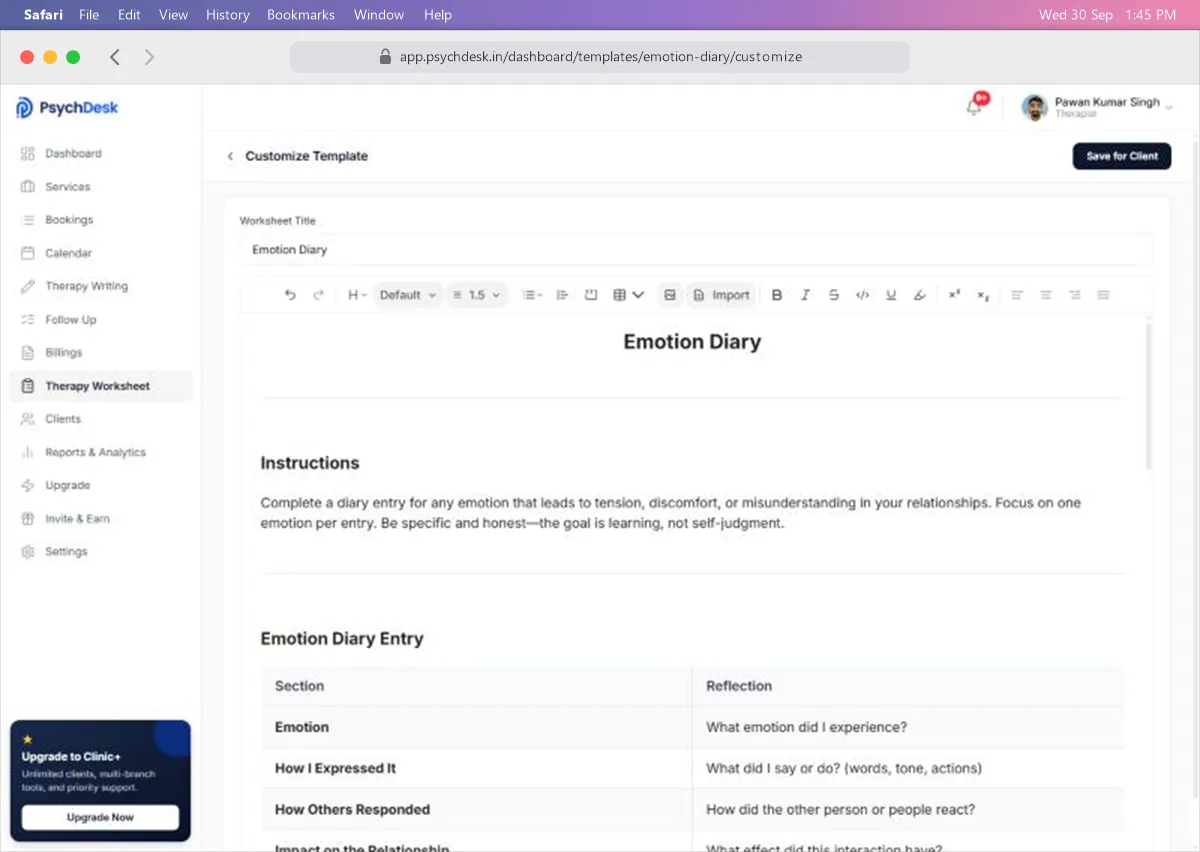Align text right
Viewport: 1200px width, 852px height.
point(1075,295)
